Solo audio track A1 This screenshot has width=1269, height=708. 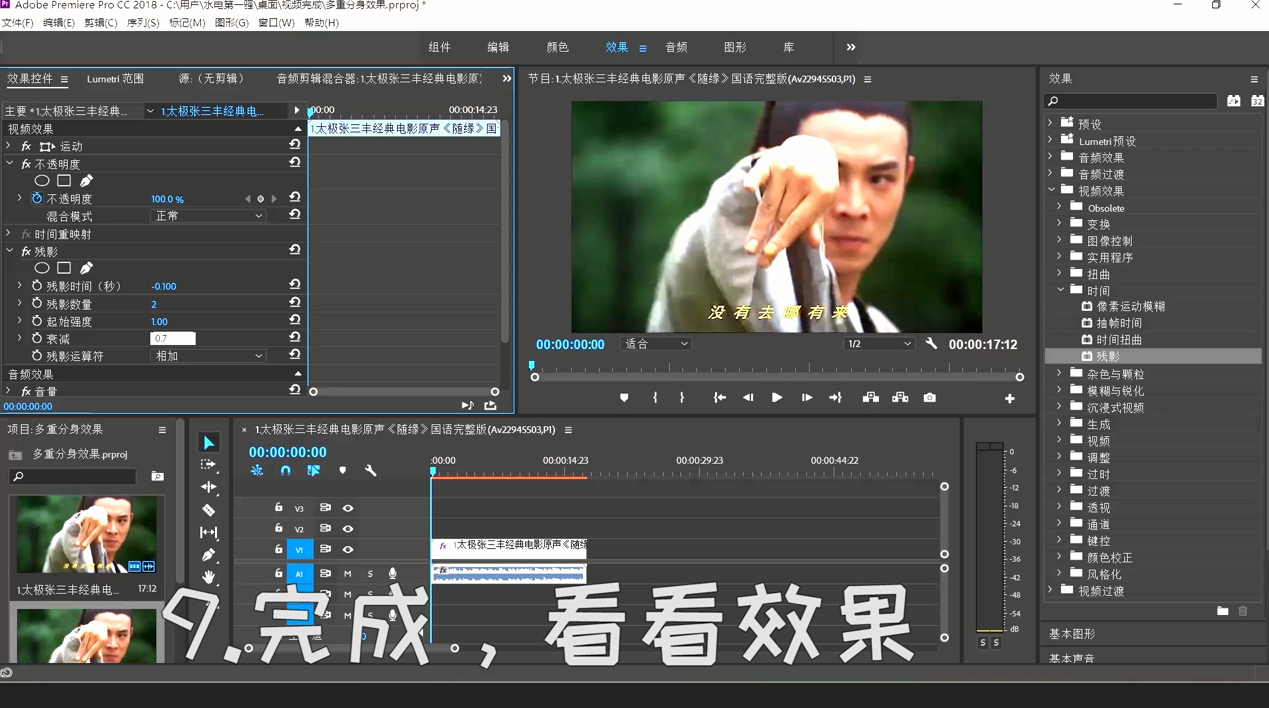point(370,574)
